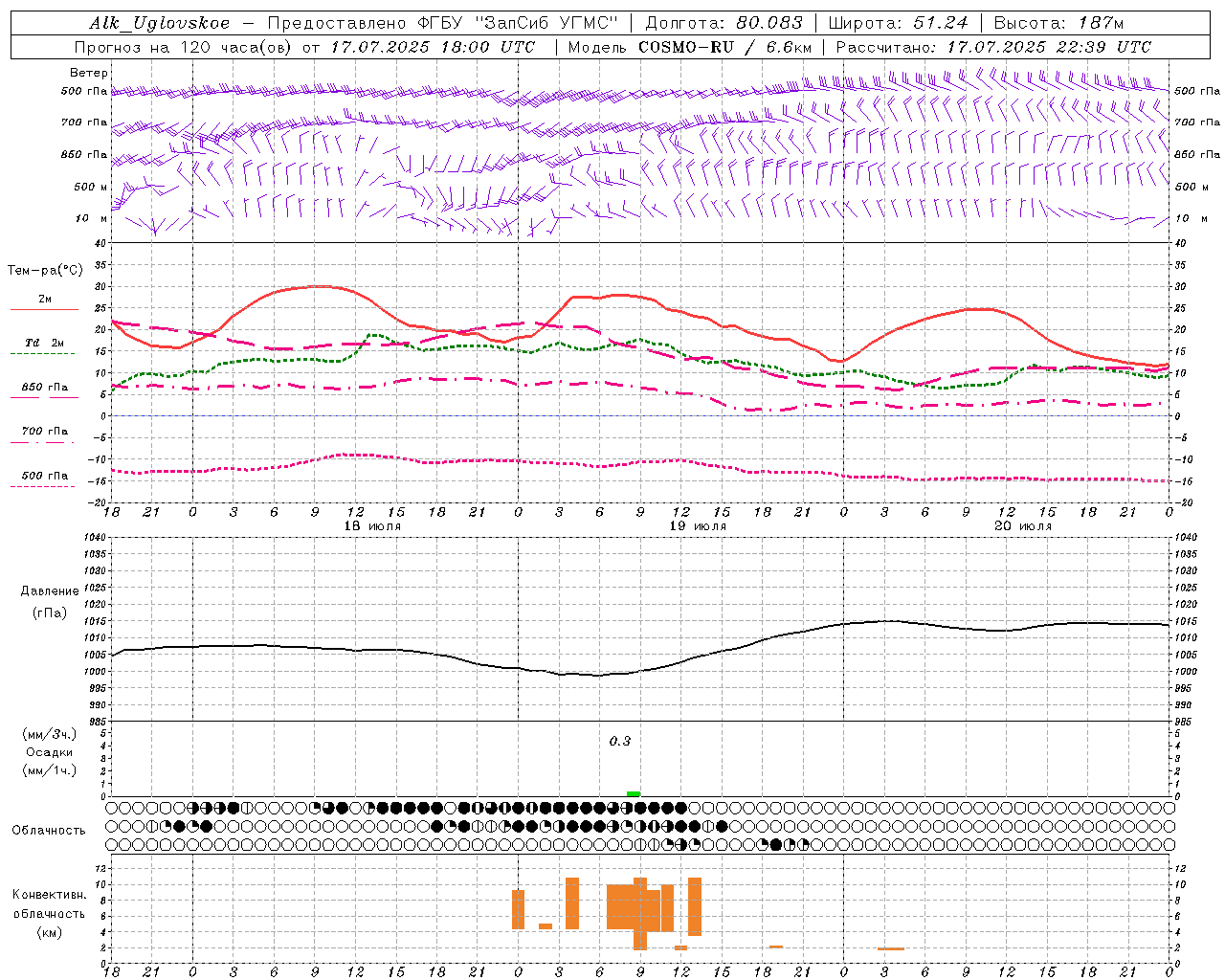Click the calculation time 17.07.2025 22:39 UTC
Screen dimensions: 1225x980
pyautogui.click(x=1049, y=47)
